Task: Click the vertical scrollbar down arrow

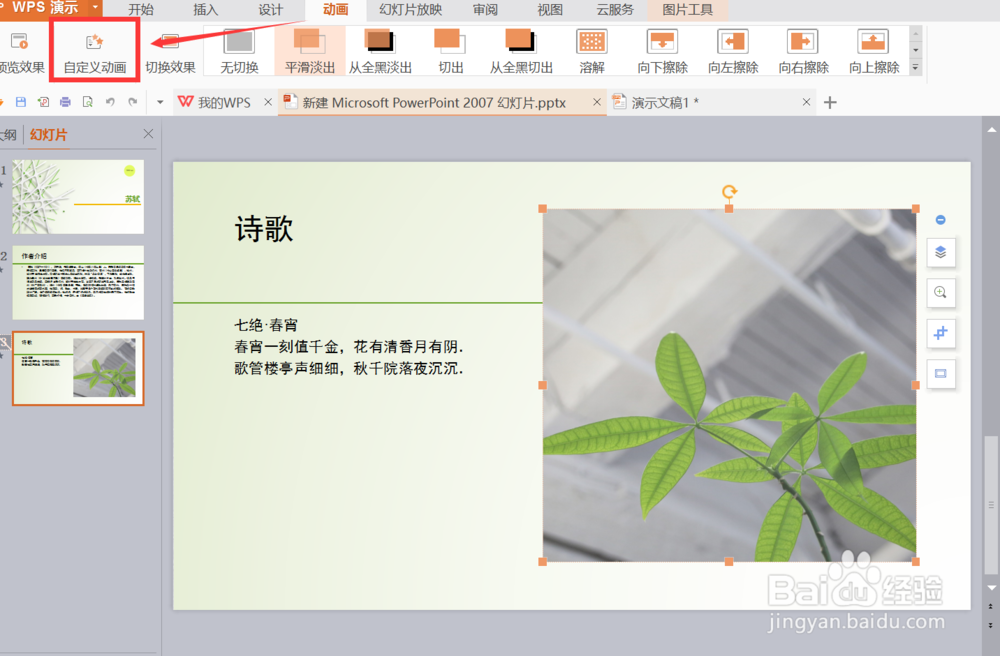Action: click(x=991, y=588)
